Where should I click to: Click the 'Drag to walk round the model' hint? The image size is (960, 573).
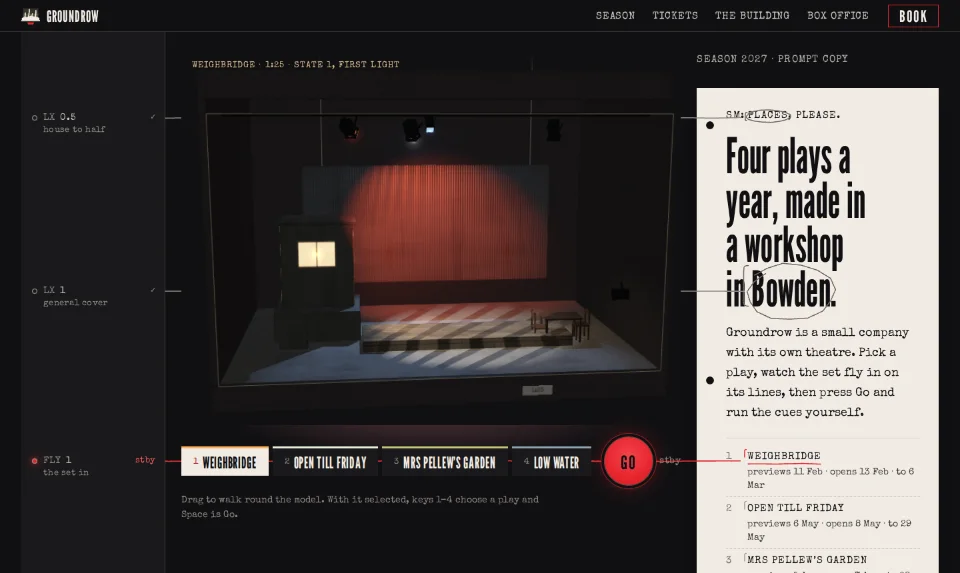point(360,507)
